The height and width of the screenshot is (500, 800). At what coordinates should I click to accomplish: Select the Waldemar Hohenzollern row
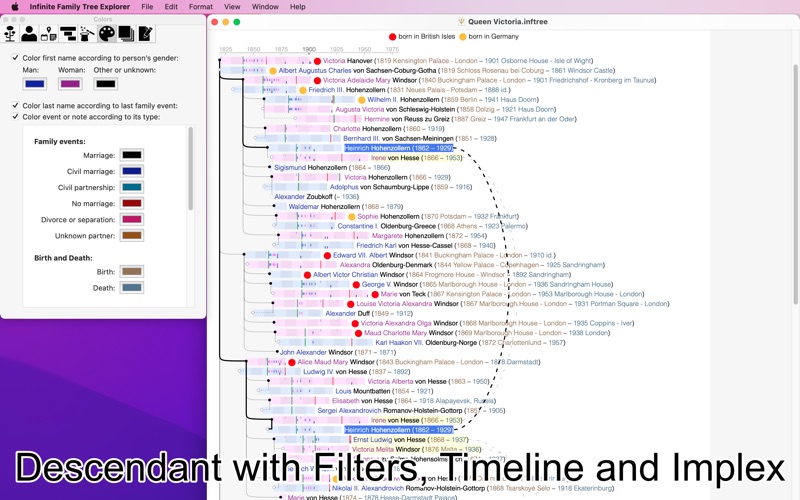(345, 207)
